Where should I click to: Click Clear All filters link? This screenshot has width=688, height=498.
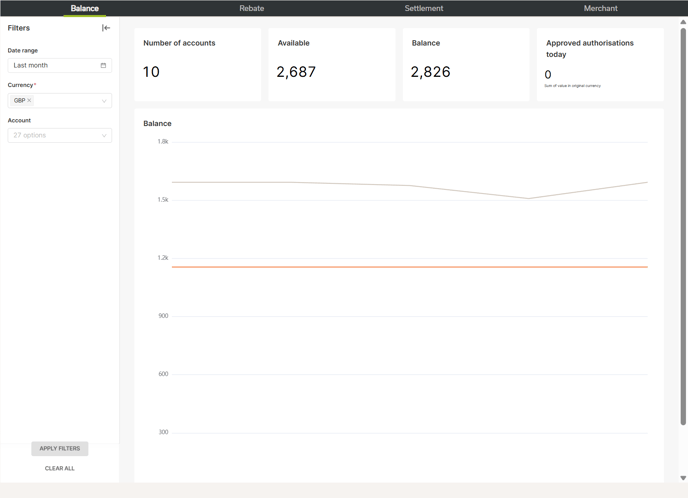(x=60, y=468)
